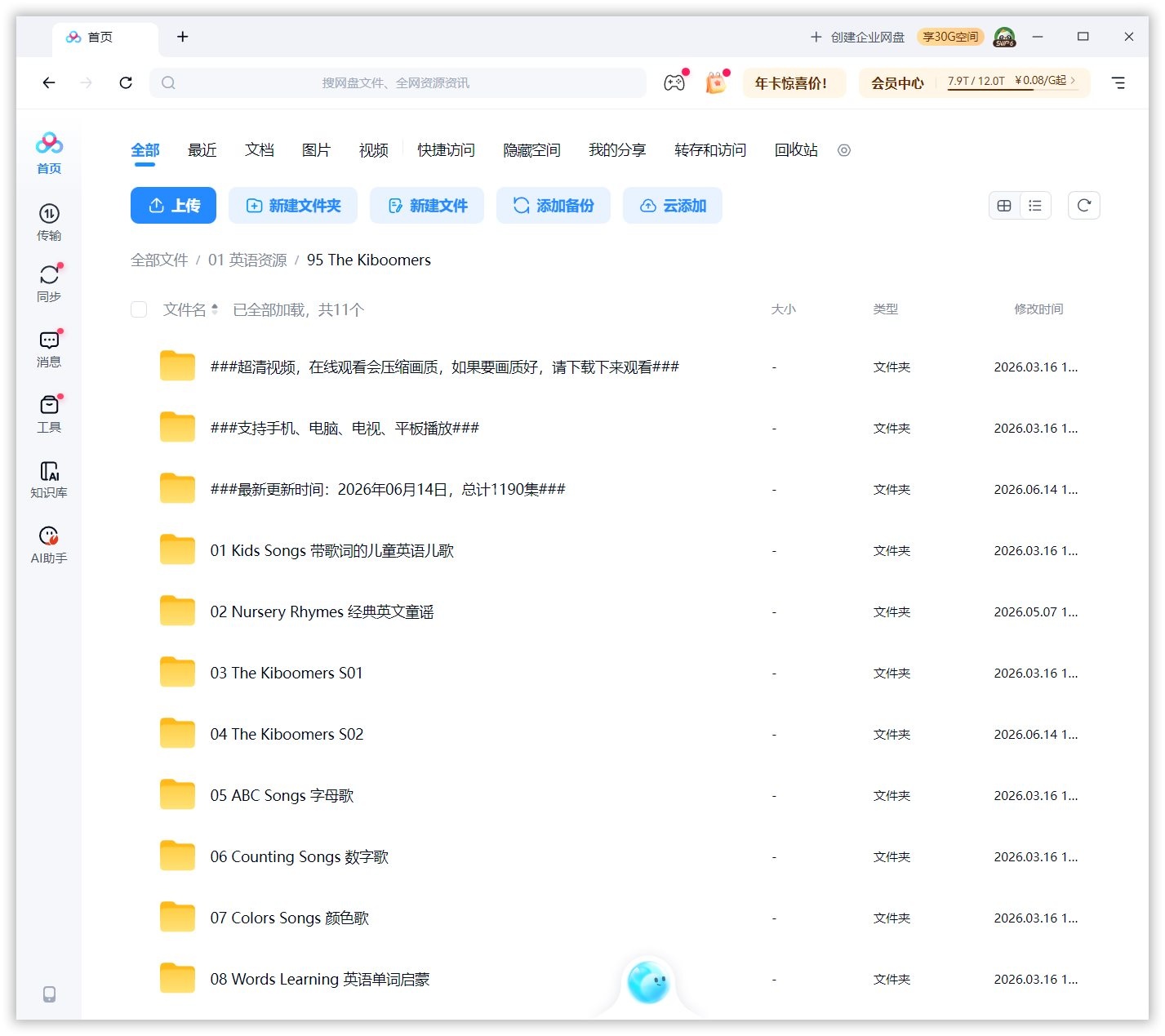Click the 新建文件夹 button

click(x=293, y=206)
